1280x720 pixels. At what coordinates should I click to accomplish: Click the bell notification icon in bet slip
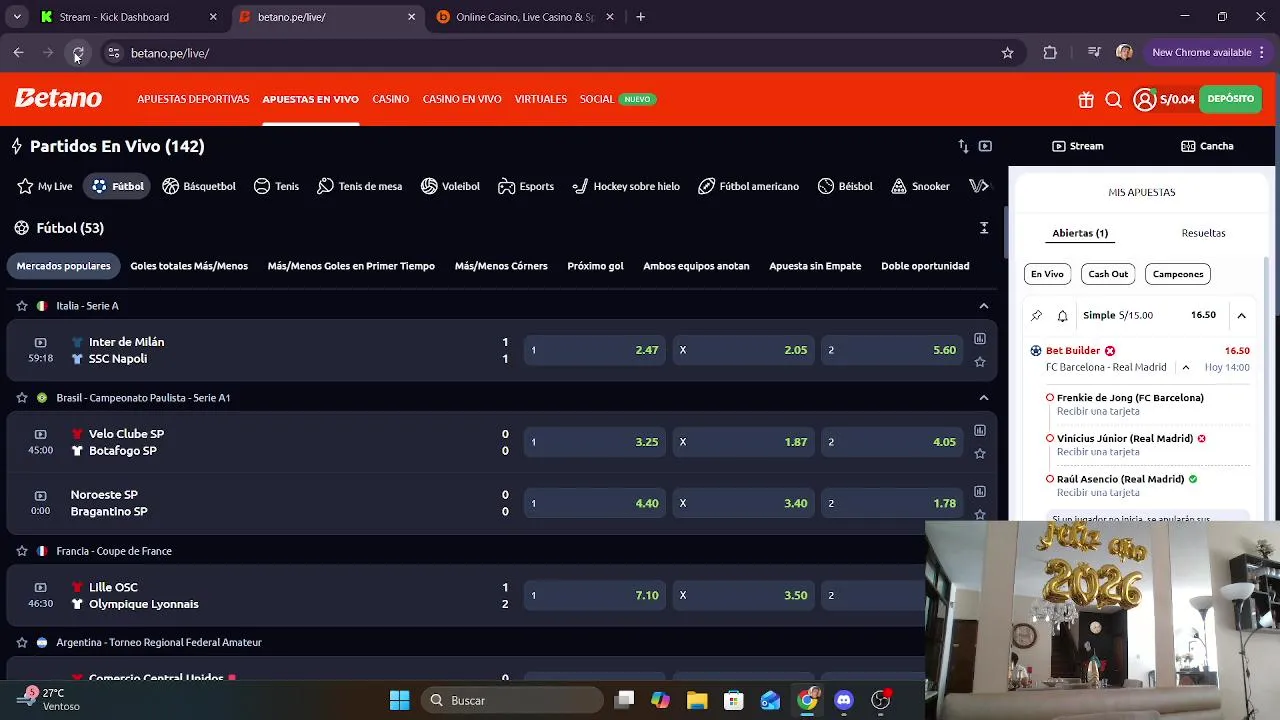[1062, 315]
